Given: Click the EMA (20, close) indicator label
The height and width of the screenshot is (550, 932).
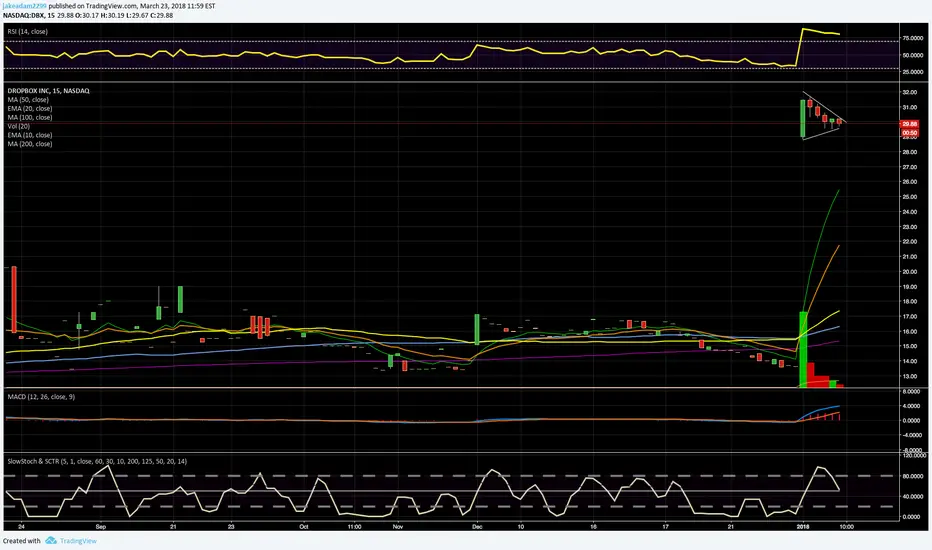Looking at the screenshot, I should tap(30, 109).
